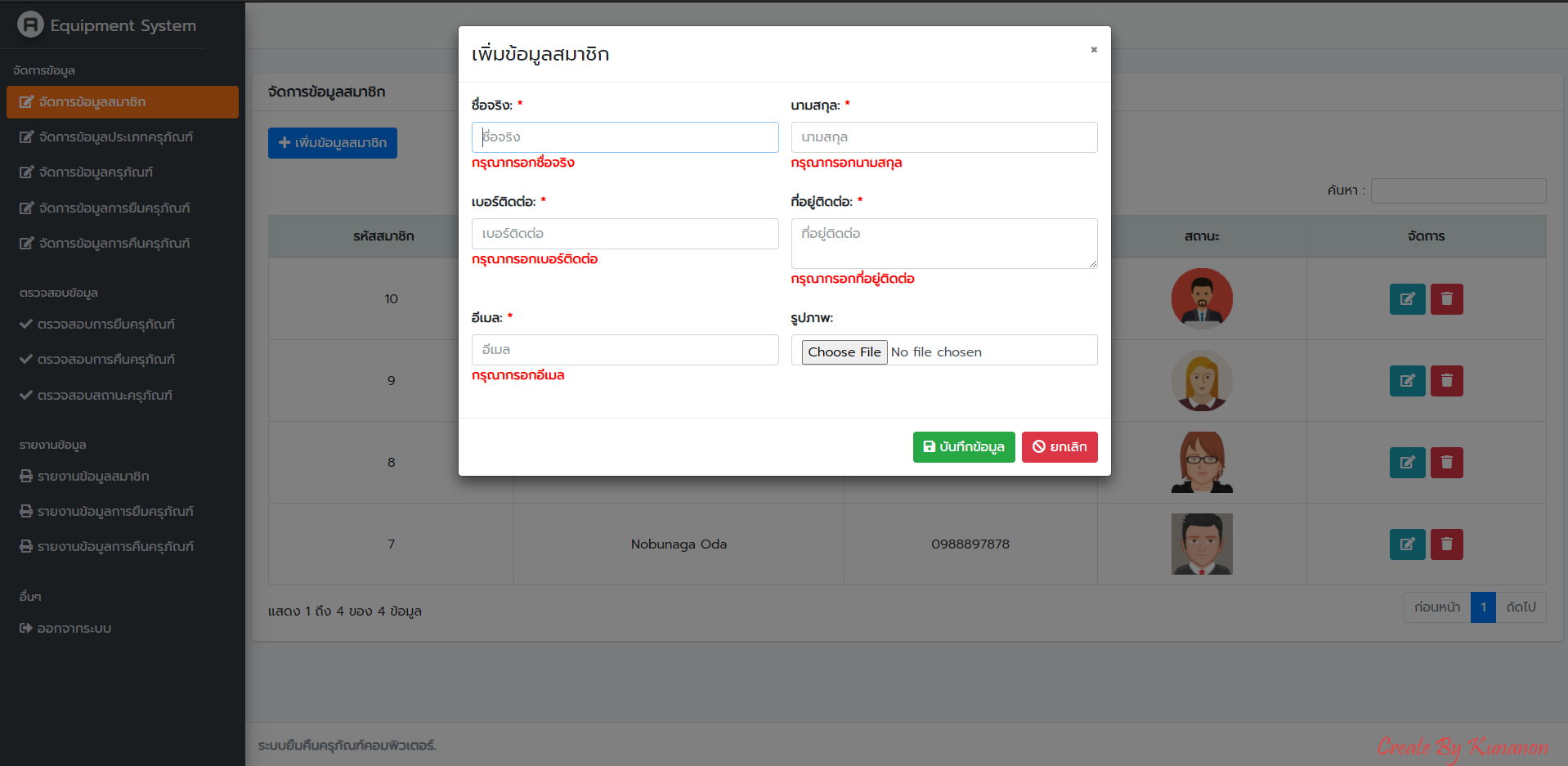Click the edit icon for member 9
The image size is (1568, 766).
pos(1406,381)
